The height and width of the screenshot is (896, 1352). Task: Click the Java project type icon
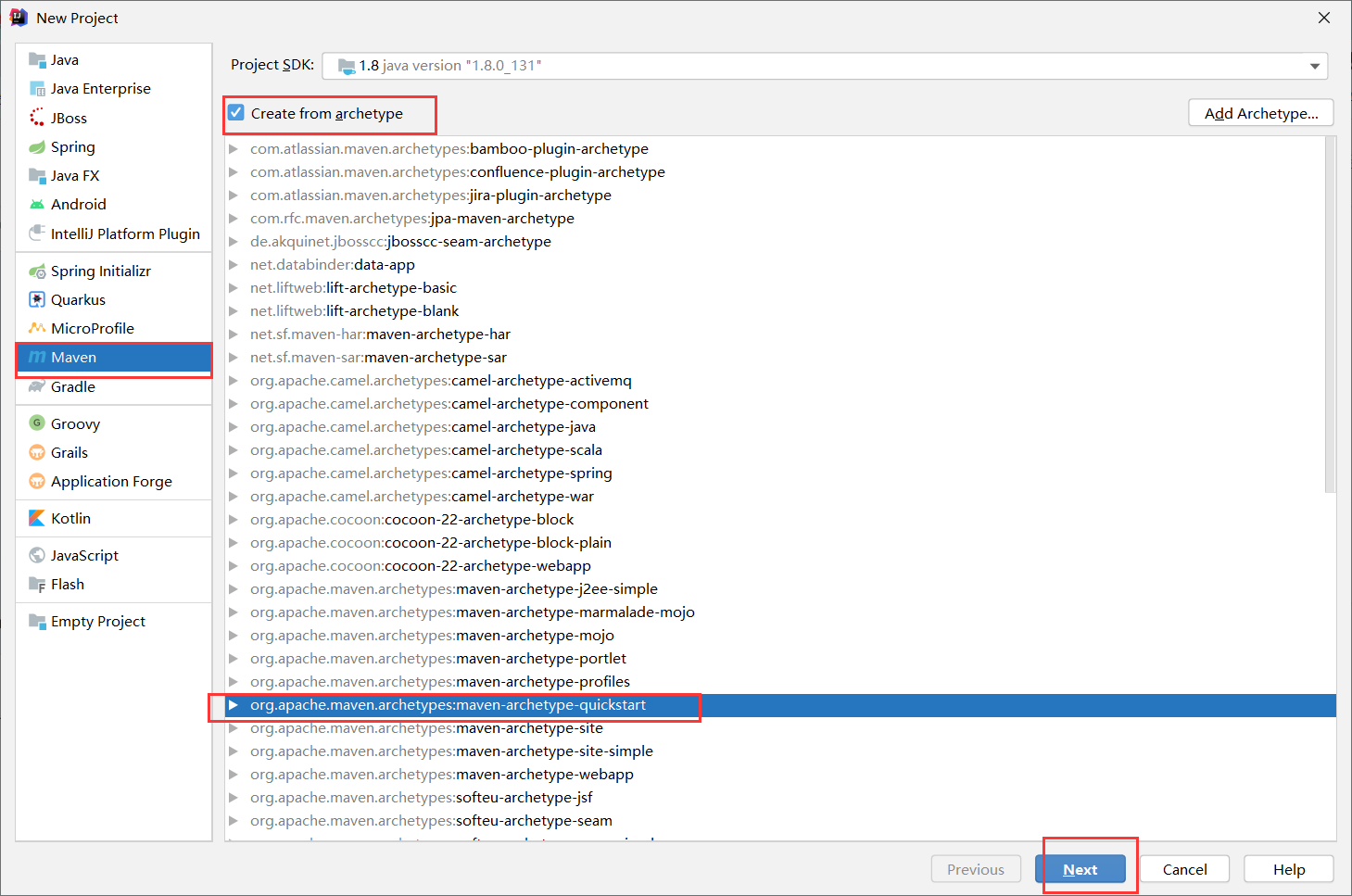click(37, 60)
